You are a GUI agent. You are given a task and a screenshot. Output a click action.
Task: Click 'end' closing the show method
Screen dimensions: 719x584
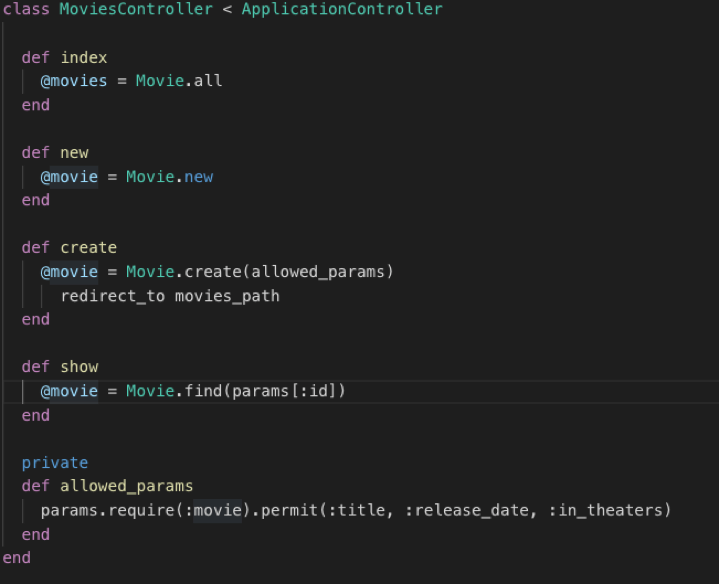point(36,415)
